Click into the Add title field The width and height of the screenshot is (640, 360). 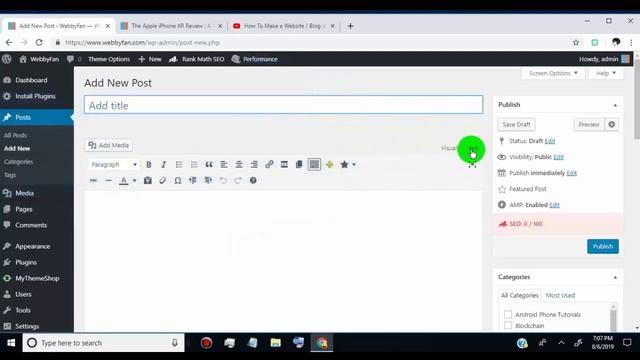(283, 105)
